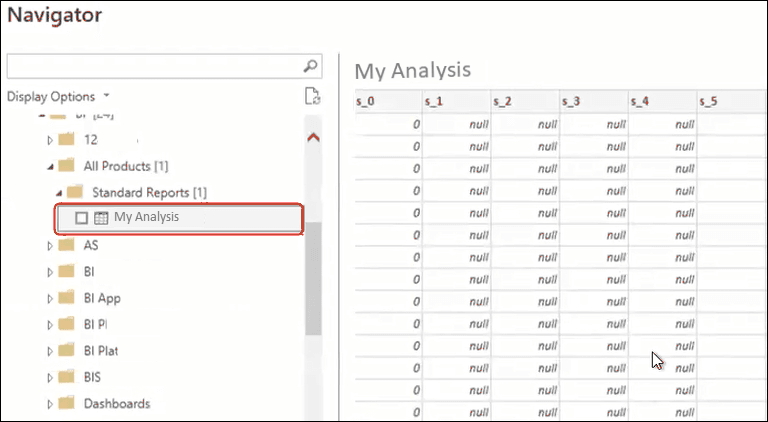This screenshot has width=768, height=422.
Task: Click the folder icon next to 12
Action: (x=66, y=140)
